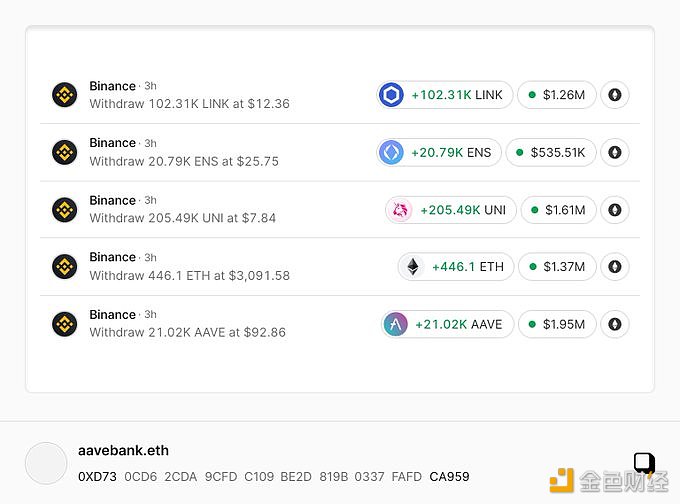The image size is (680, 504).
Task: Click the CA959 address ending segment
Action: (x=449, y=477)
